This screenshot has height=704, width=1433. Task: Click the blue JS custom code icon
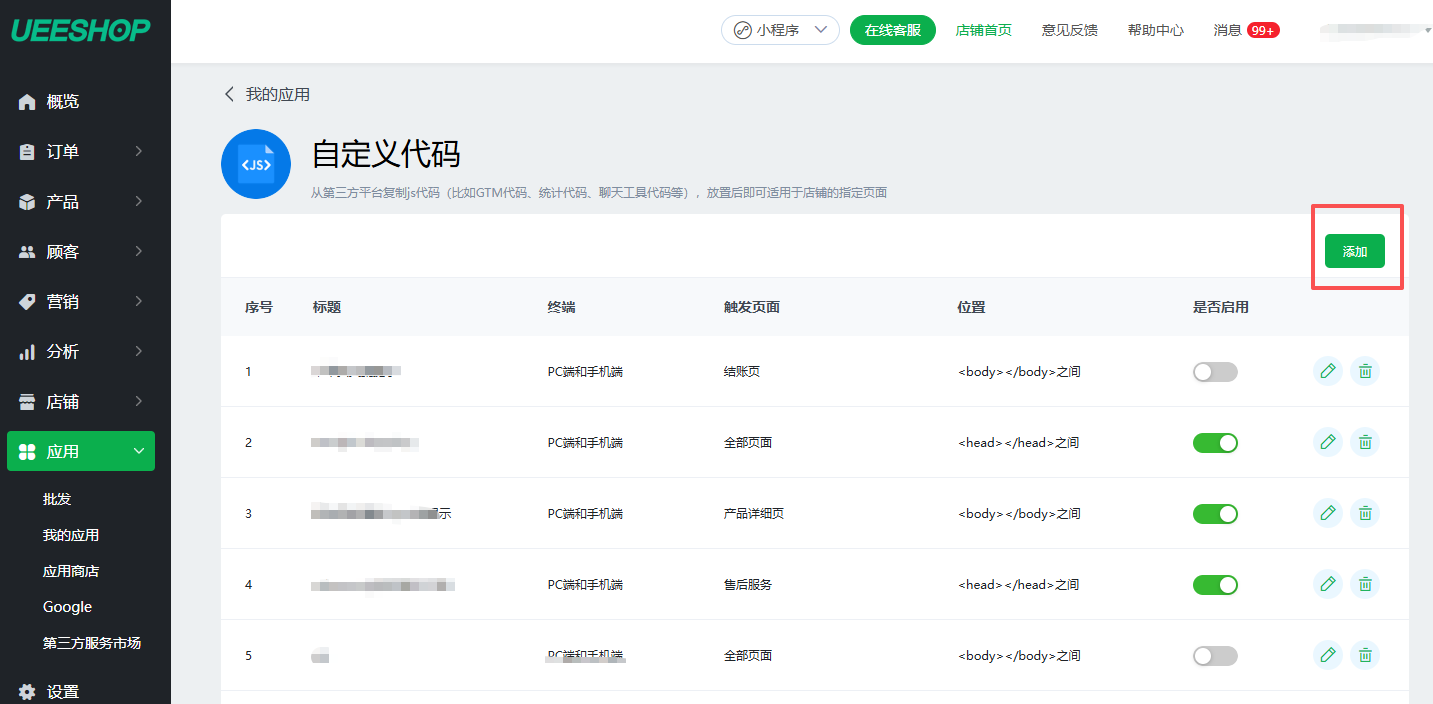point(256,164)
